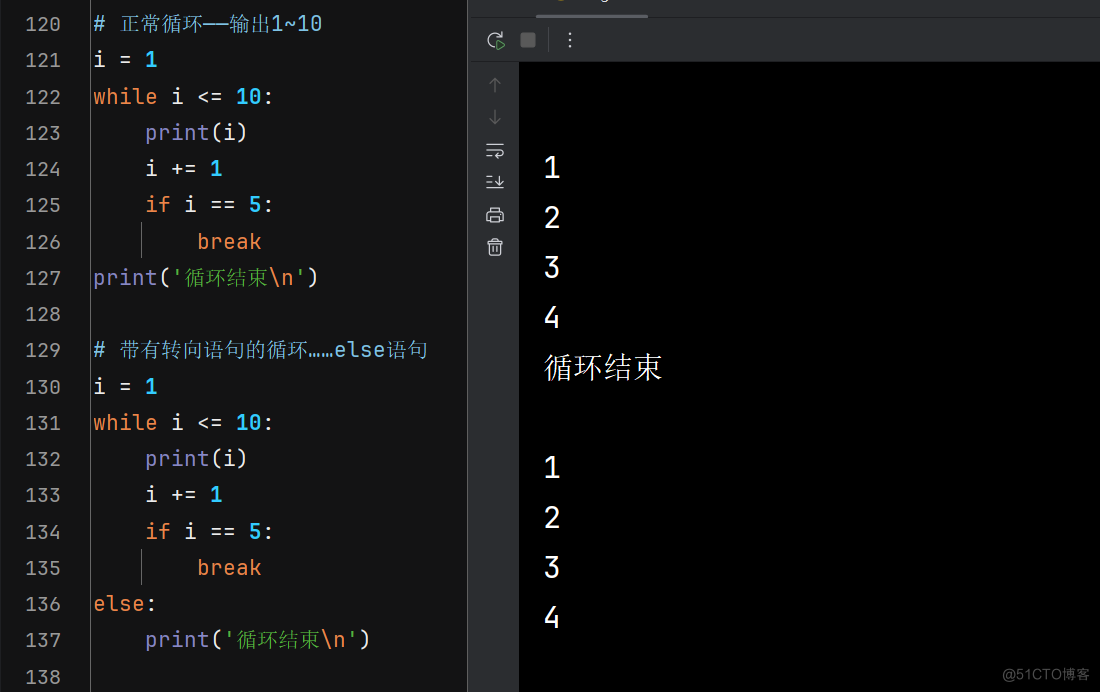Image resolution: width=1100 pixels, height=692 pixels.
Task: Click print('循环结束\n') on line 127
Action: [x=206, y=278]
